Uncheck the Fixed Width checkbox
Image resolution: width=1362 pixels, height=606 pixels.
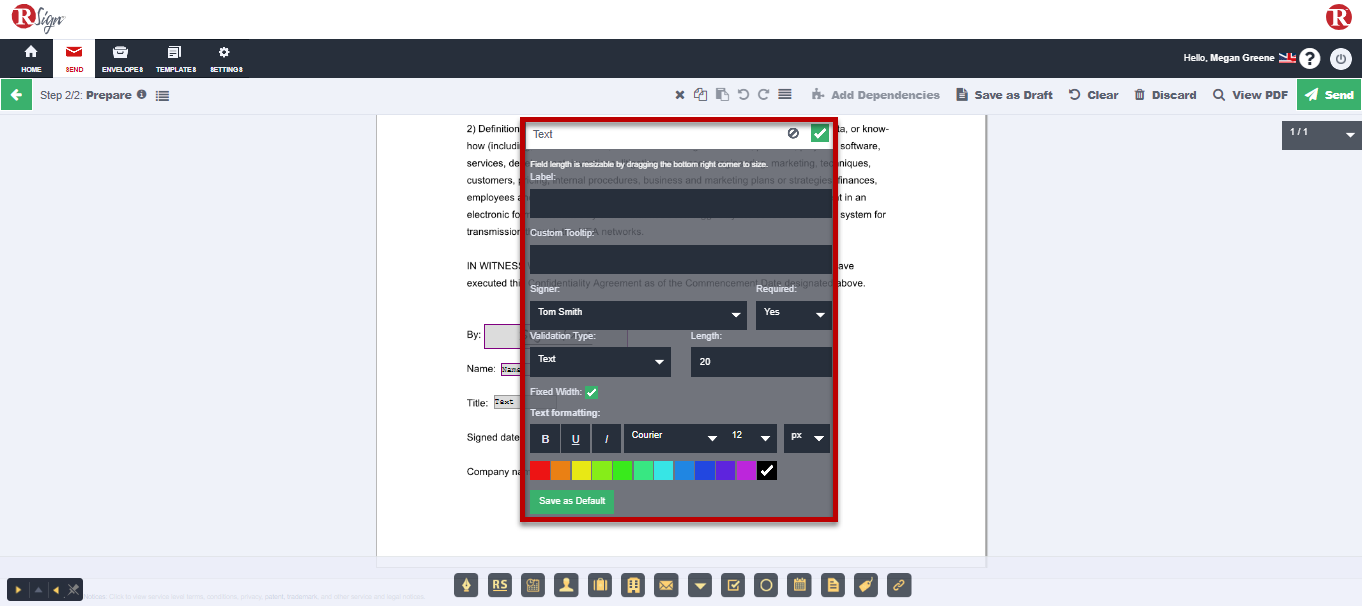coord(592,393)
